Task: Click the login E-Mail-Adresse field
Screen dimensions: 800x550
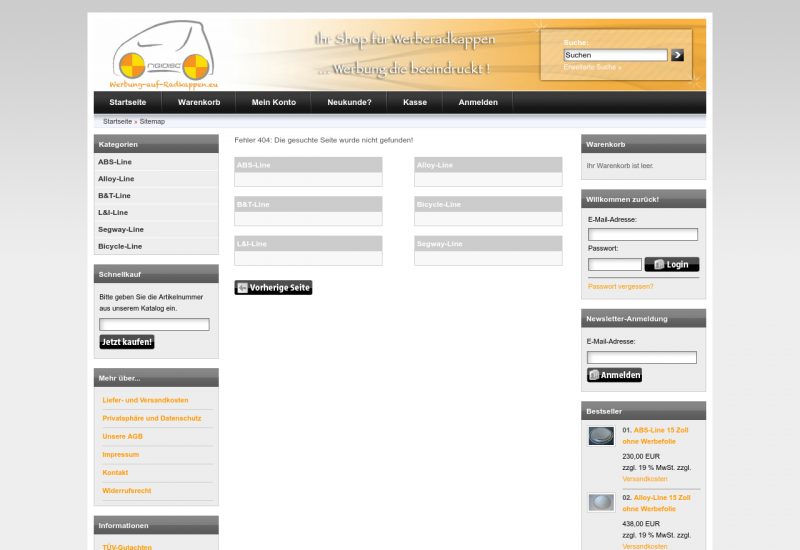Action: tap(643, 234)
